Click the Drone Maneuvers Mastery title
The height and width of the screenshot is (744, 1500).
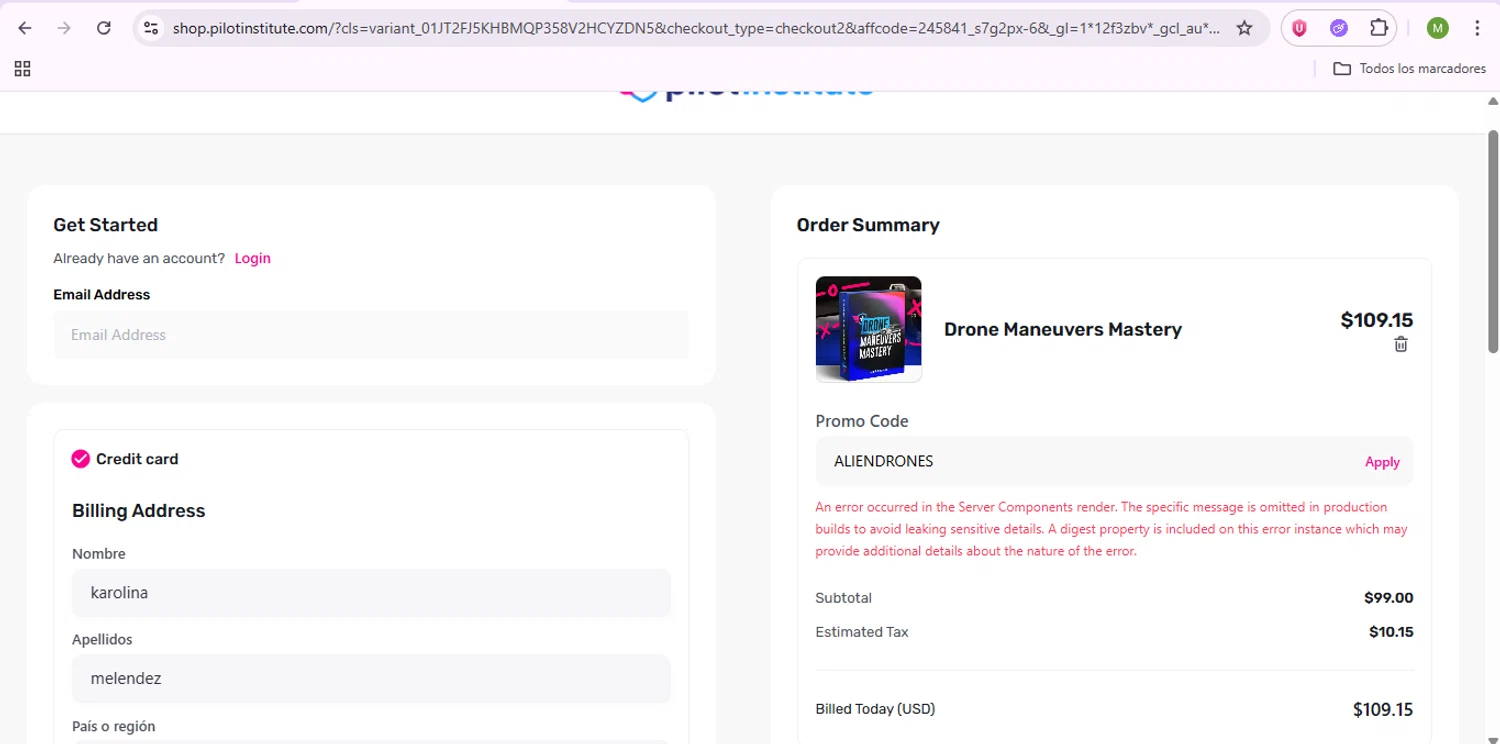tap(1063, 329)
